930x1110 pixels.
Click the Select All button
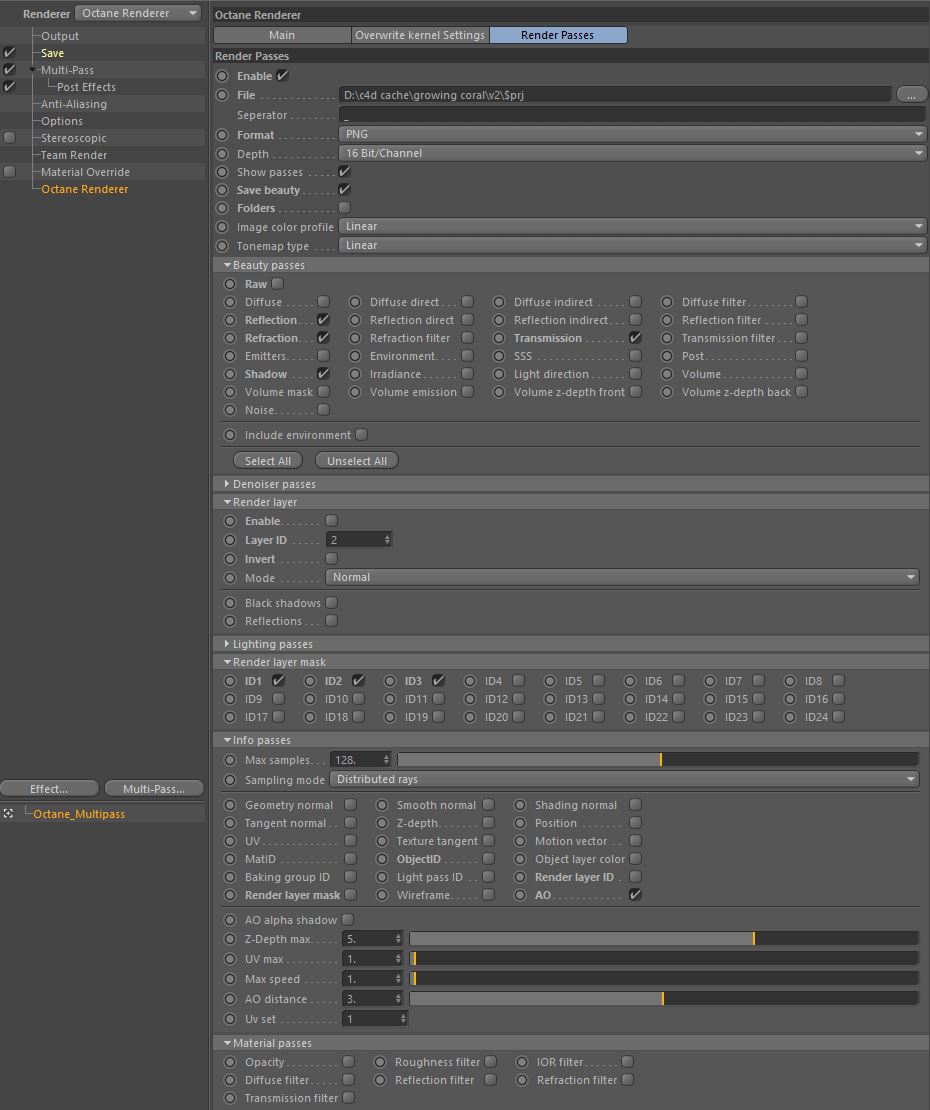coord(268,461)
